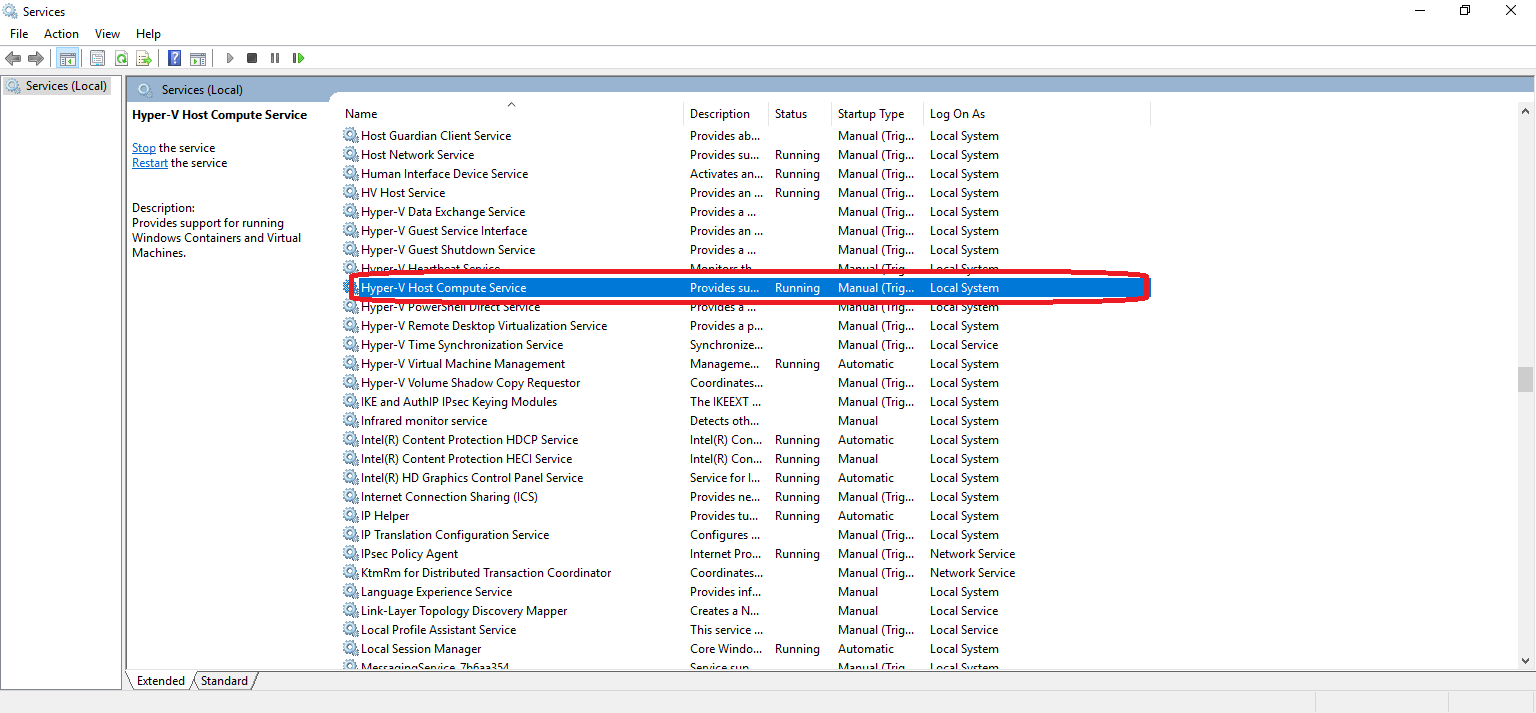Pause the service using the pause icon
1536x713 pixels.
tap(275, 57)
